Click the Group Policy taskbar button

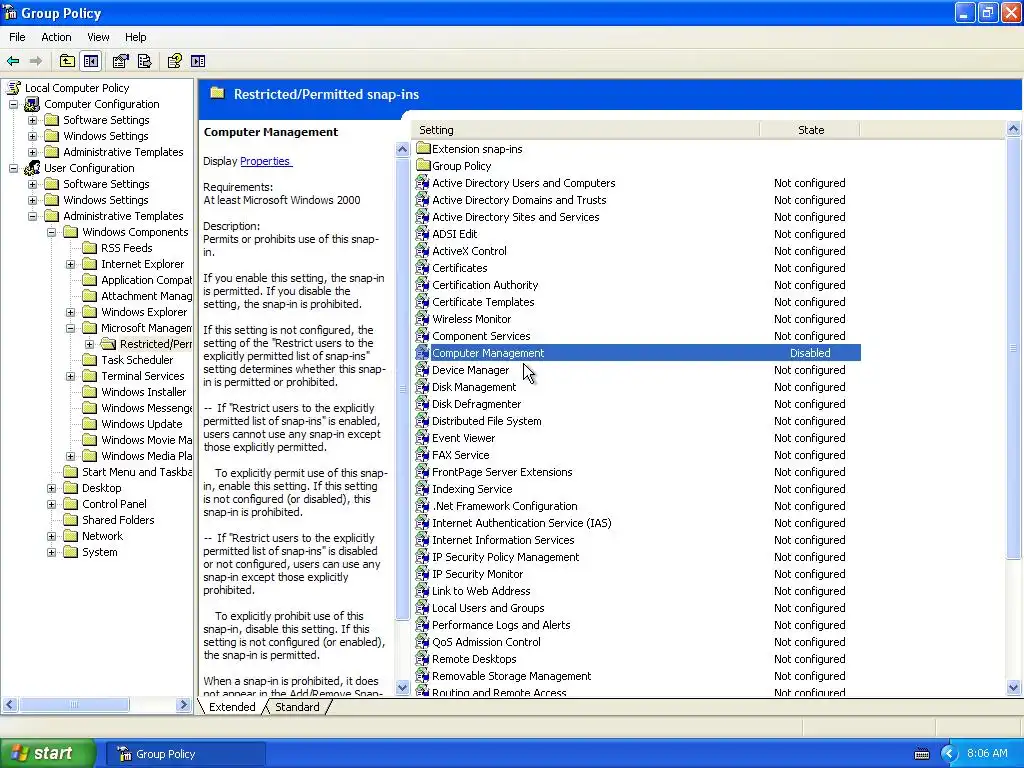pos(186,754)
